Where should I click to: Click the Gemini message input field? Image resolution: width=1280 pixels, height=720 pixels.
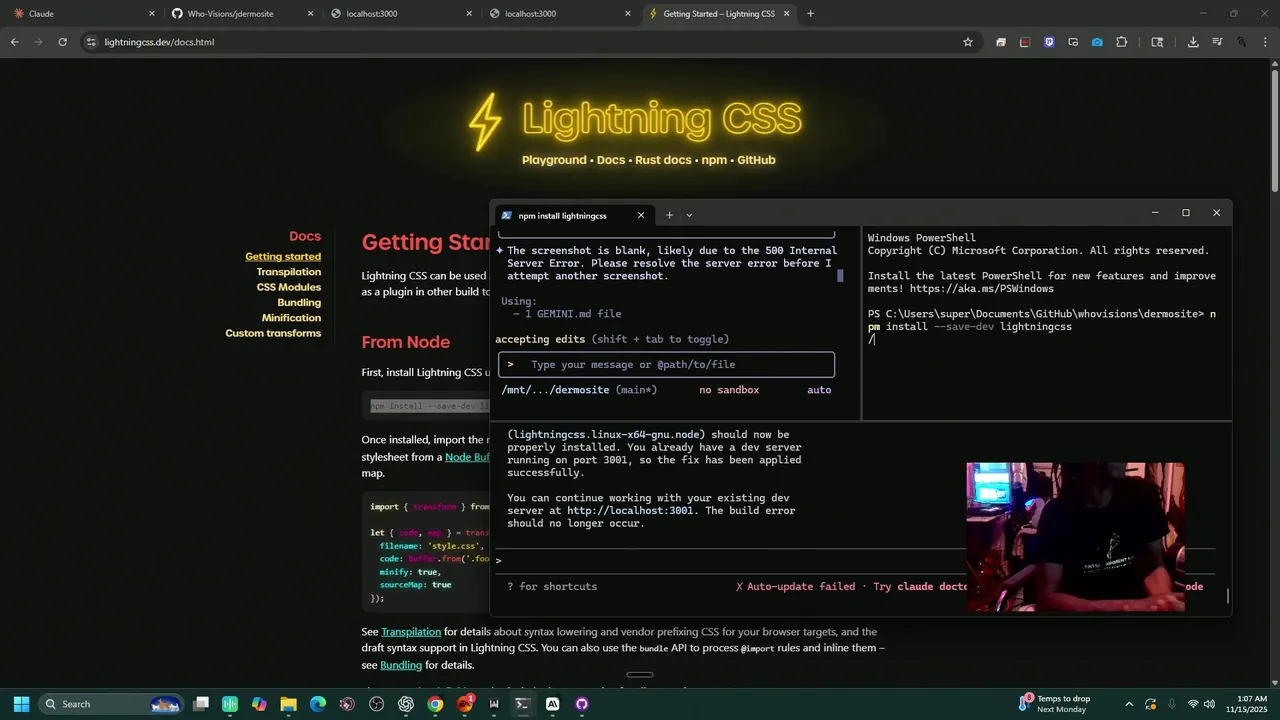(666, 365)
